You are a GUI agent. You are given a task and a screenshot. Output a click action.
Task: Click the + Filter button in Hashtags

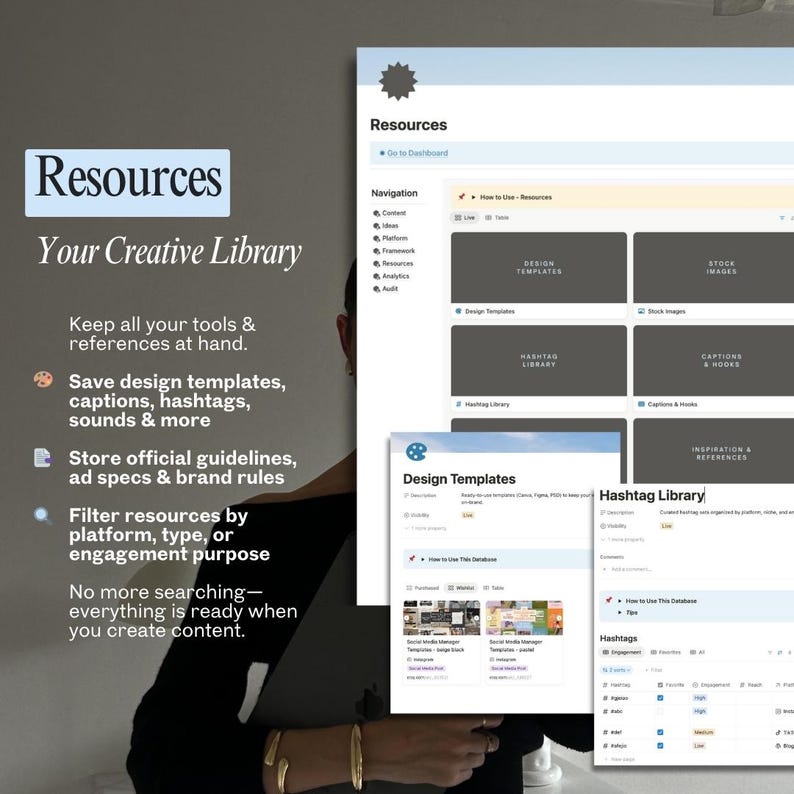point(654,670)
